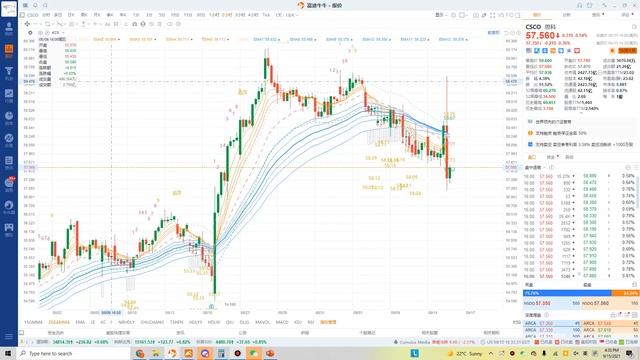This screenshot has height=360, width=640.
Task: Click the magnifier search icon in title bar
Action: [x=45, y=5]
